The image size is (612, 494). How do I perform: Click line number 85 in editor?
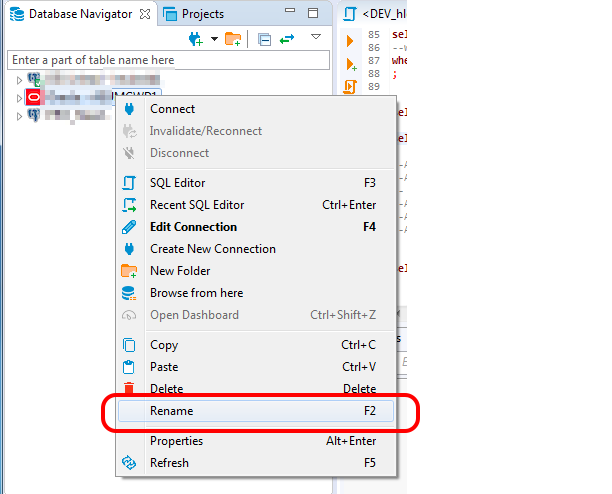(374, 35)
